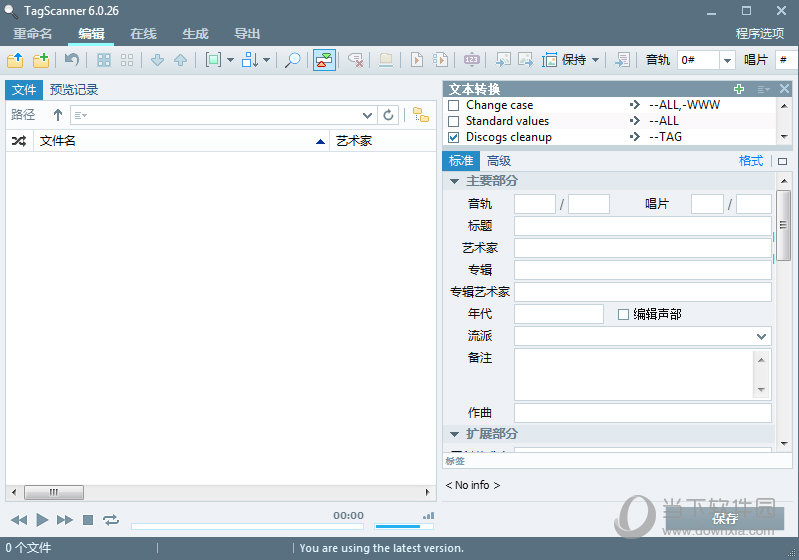Click the cover crop icon beside 保持
The height and width of the screenshot is (560, 799).
pyautogui.click(x=549, y=60)
